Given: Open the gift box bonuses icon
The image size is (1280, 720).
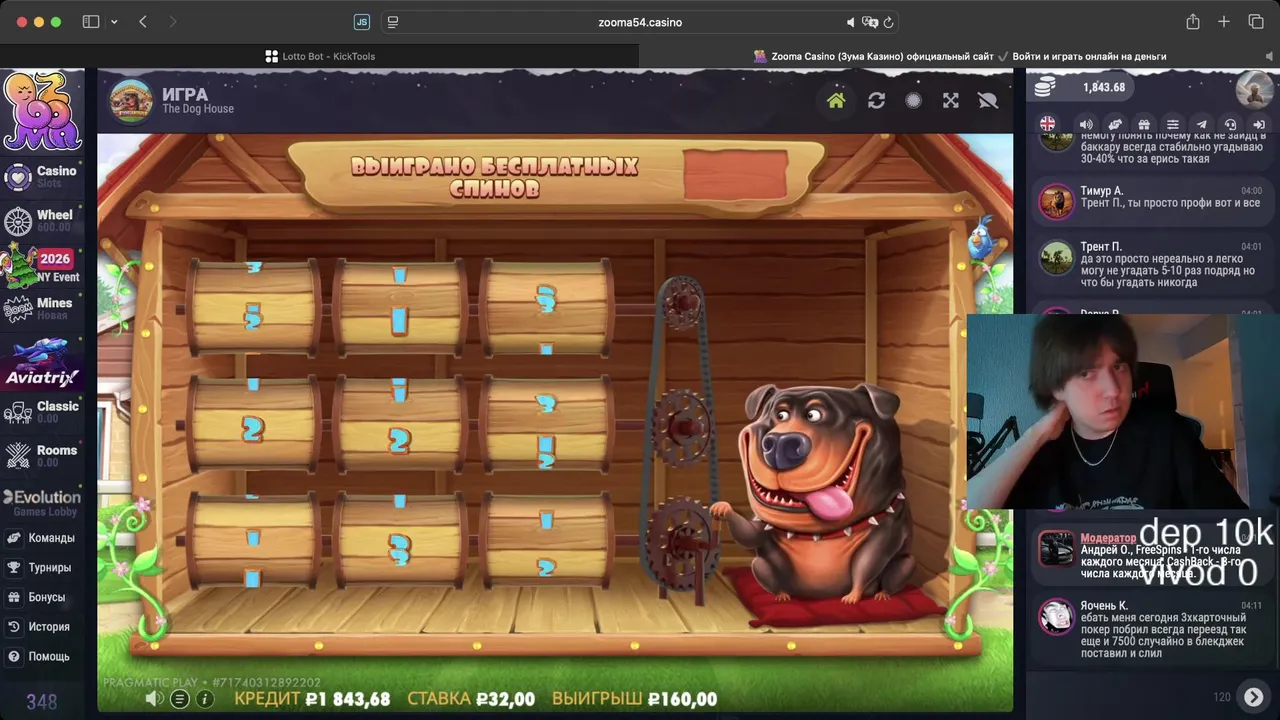Looking at the screenshot, I should pos(1144,124).
